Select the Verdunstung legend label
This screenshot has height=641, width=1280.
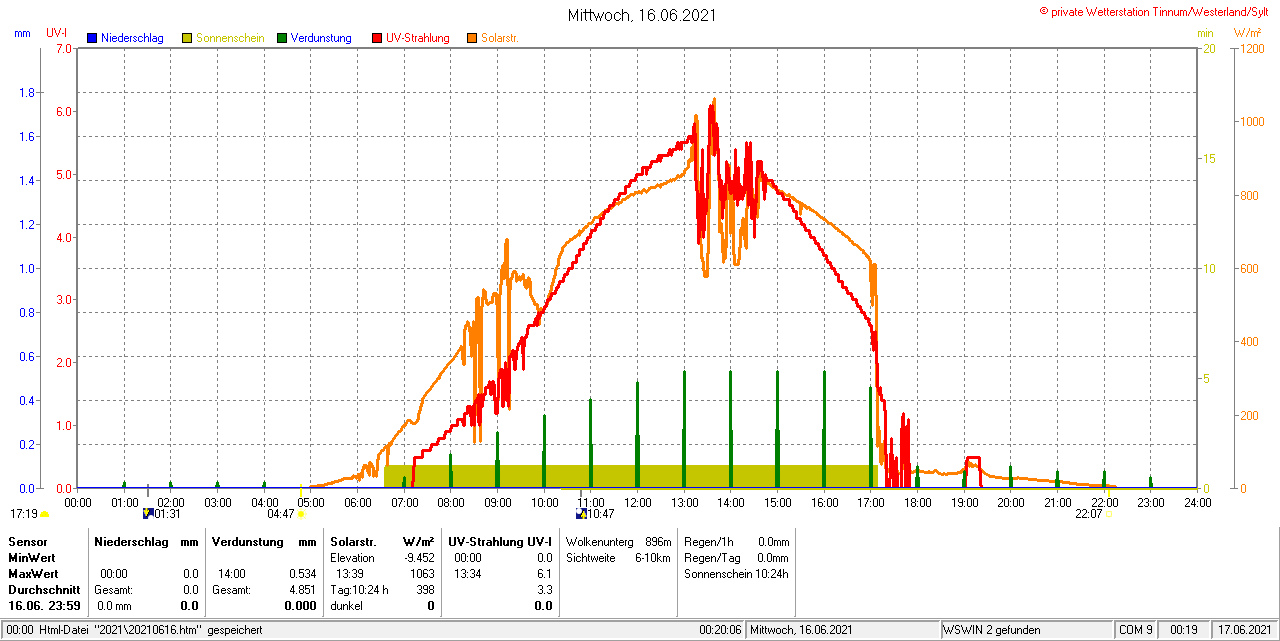(321, 38)
